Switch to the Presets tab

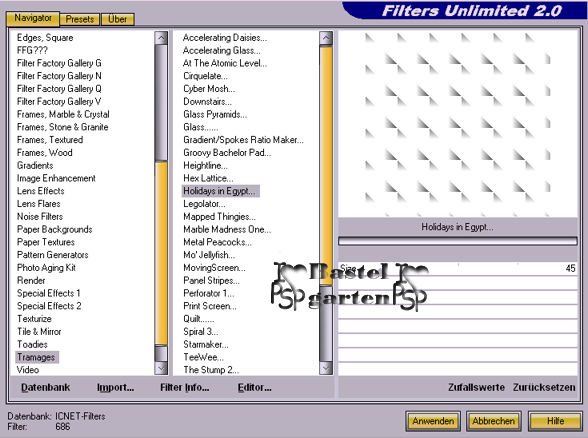(x=80, y=19)
